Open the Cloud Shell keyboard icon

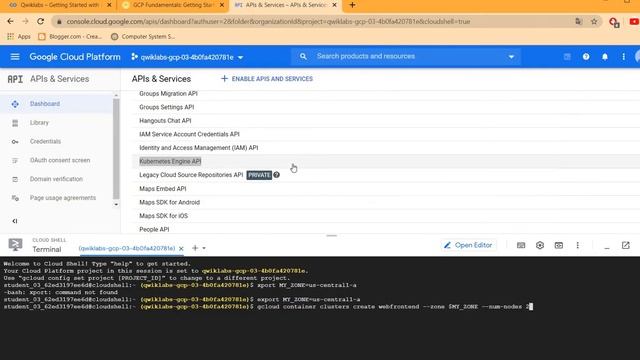pyautogui.click(x=521, y=245)
